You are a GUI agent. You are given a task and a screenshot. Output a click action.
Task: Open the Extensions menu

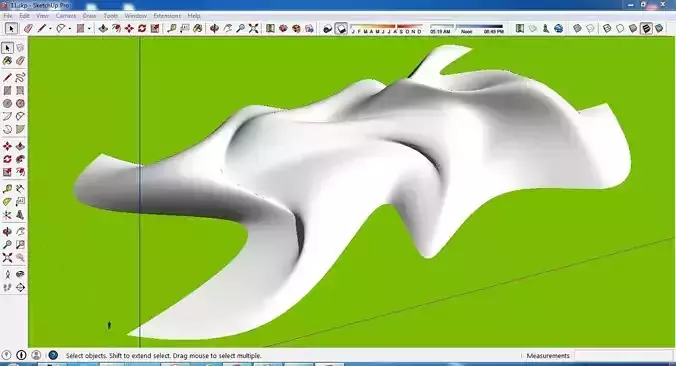[167, 16]
